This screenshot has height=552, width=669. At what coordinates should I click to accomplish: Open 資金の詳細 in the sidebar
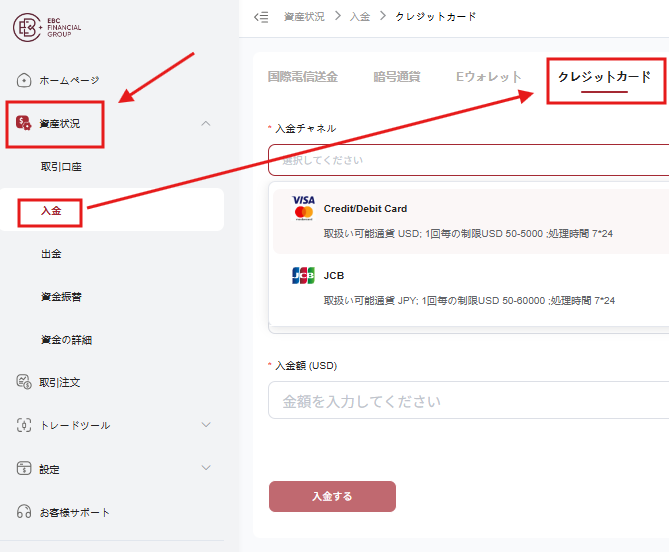tap(66, 340)
